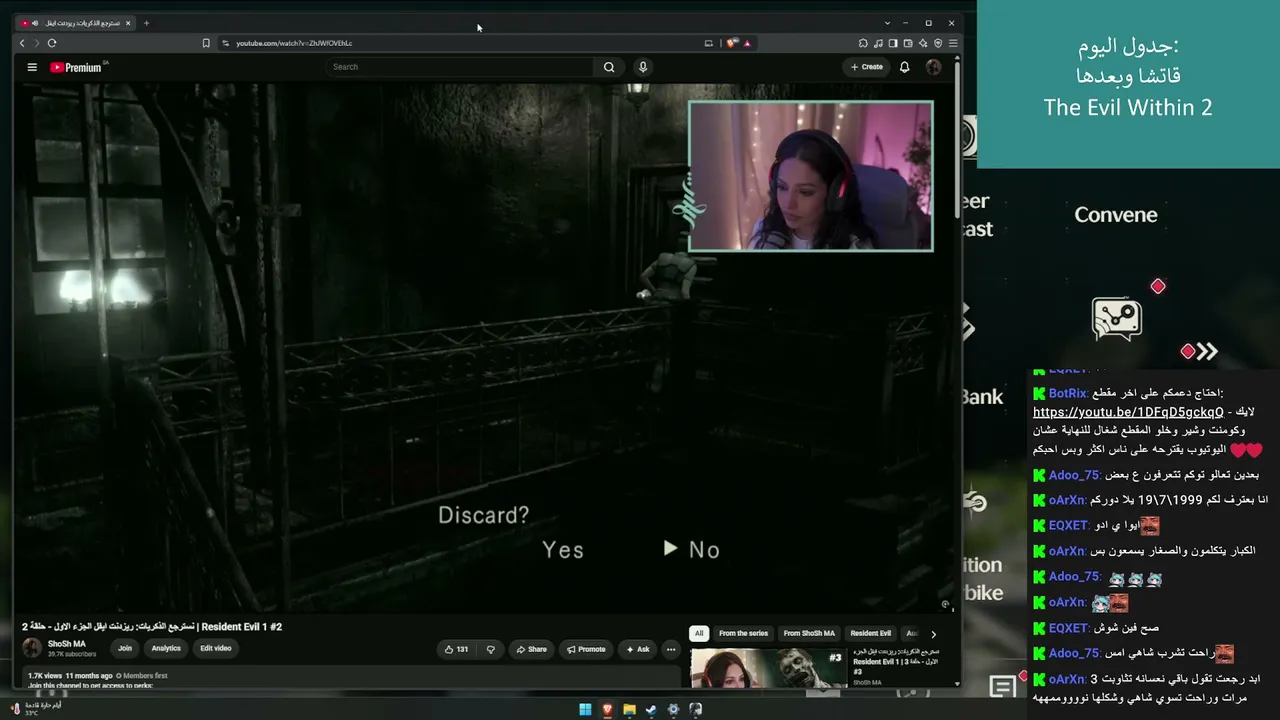
Task: Open the Brave playlist music note icon
Action: tap(878, 43)
